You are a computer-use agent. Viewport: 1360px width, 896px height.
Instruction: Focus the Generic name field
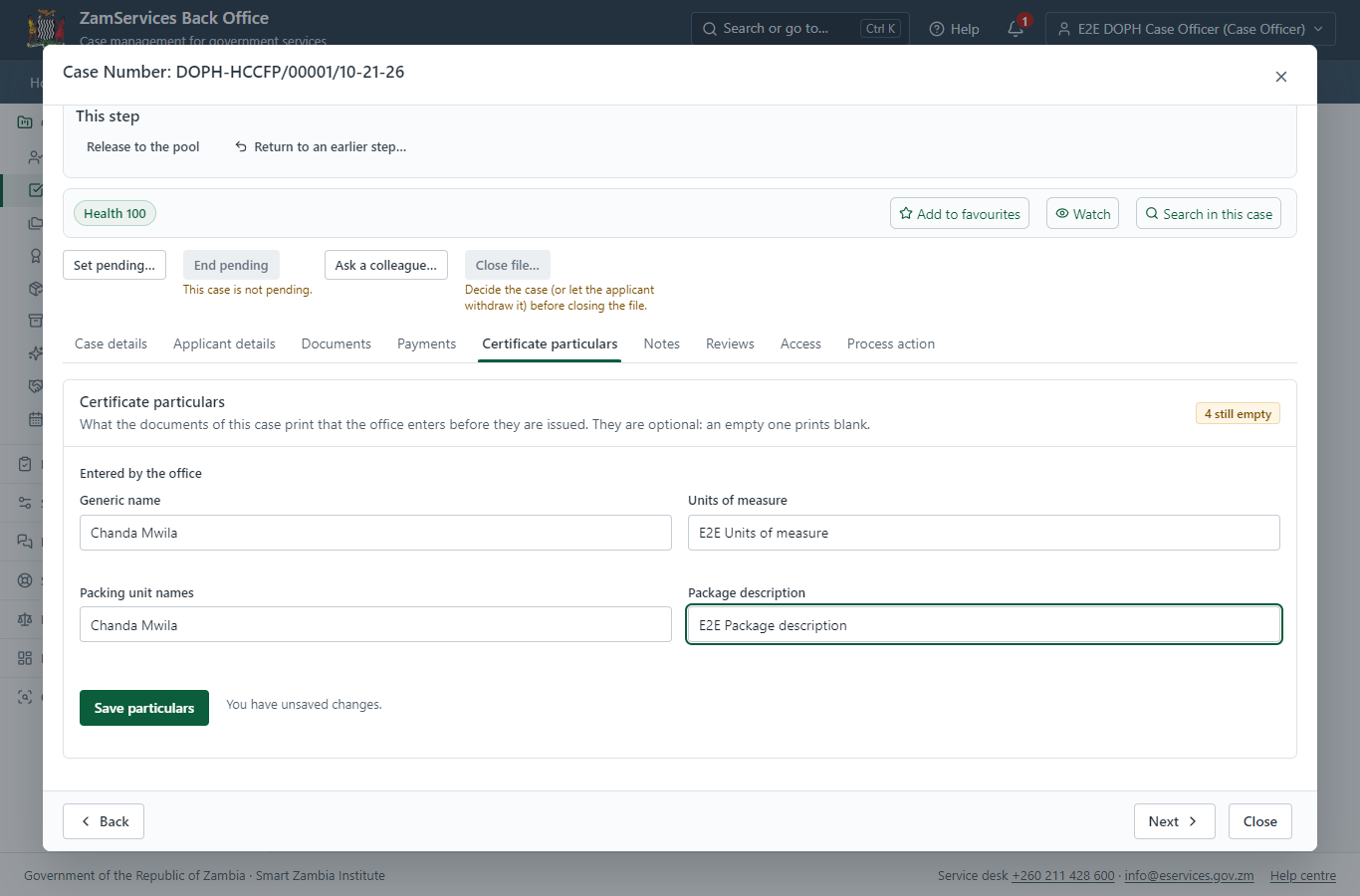pyautogui.click(x=375, y=533)
